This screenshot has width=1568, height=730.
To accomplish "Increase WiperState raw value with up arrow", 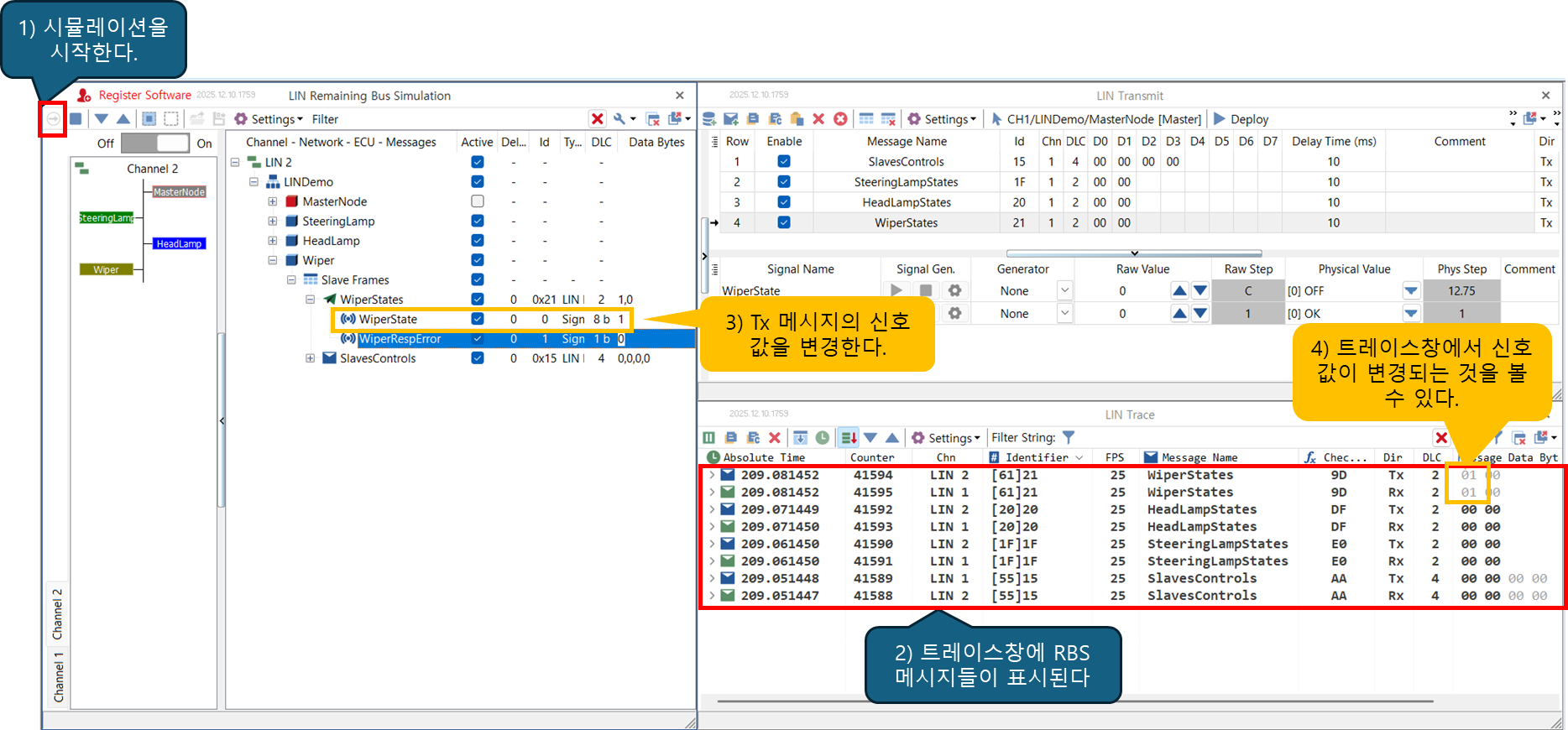I will point(1179,290).
